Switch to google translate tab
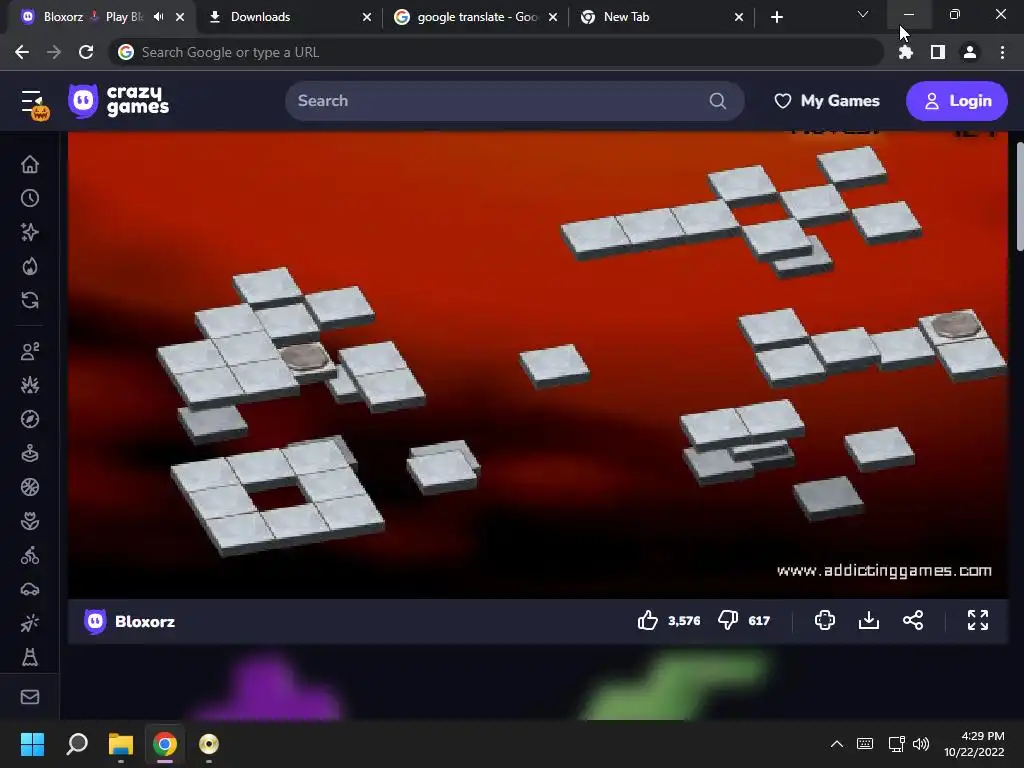Viewport: 1024px width, 768px height. tap(475, 17)
